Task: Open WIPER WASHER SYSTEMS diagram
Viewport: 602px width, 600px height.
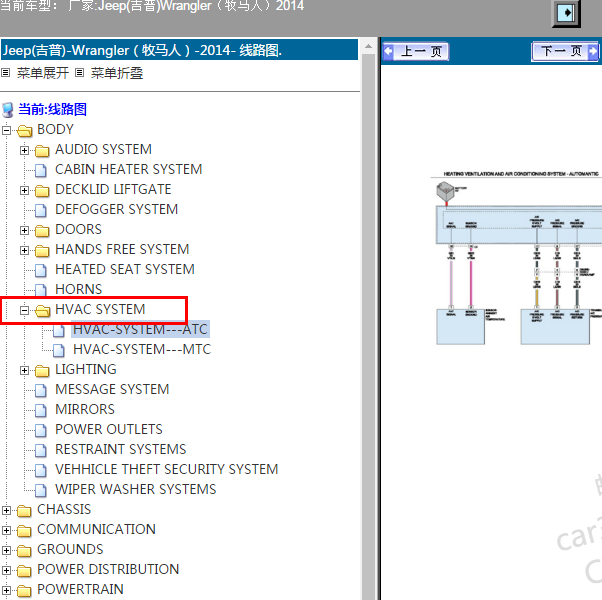Action: click(136, 489)
